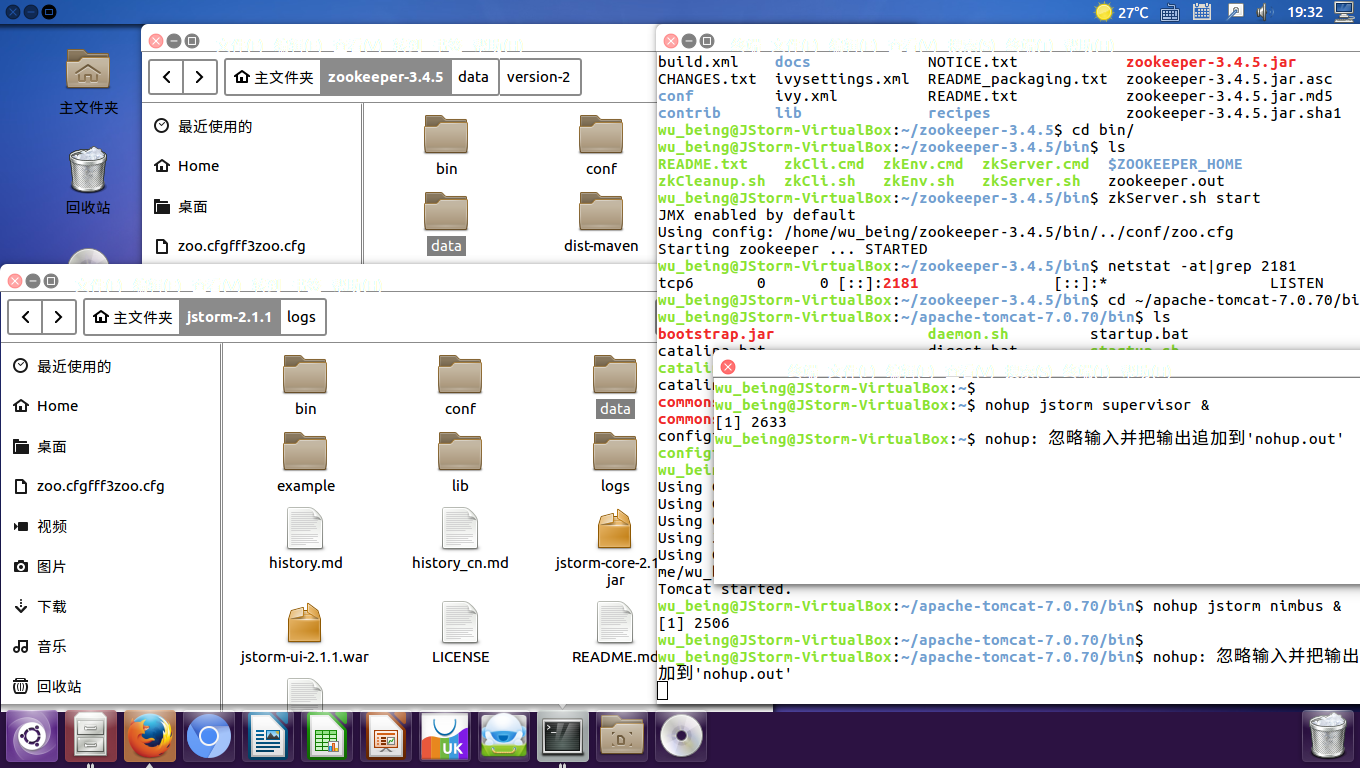
Task: Open 下载 in the jstorm sidebar
Action: [110, 606]
